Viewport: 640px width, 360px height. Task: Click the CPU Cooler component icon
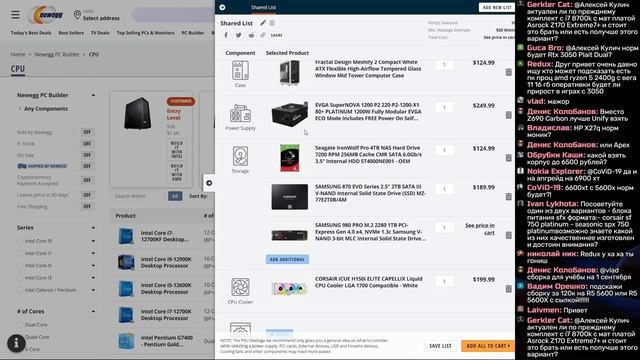tap(240, 287)
